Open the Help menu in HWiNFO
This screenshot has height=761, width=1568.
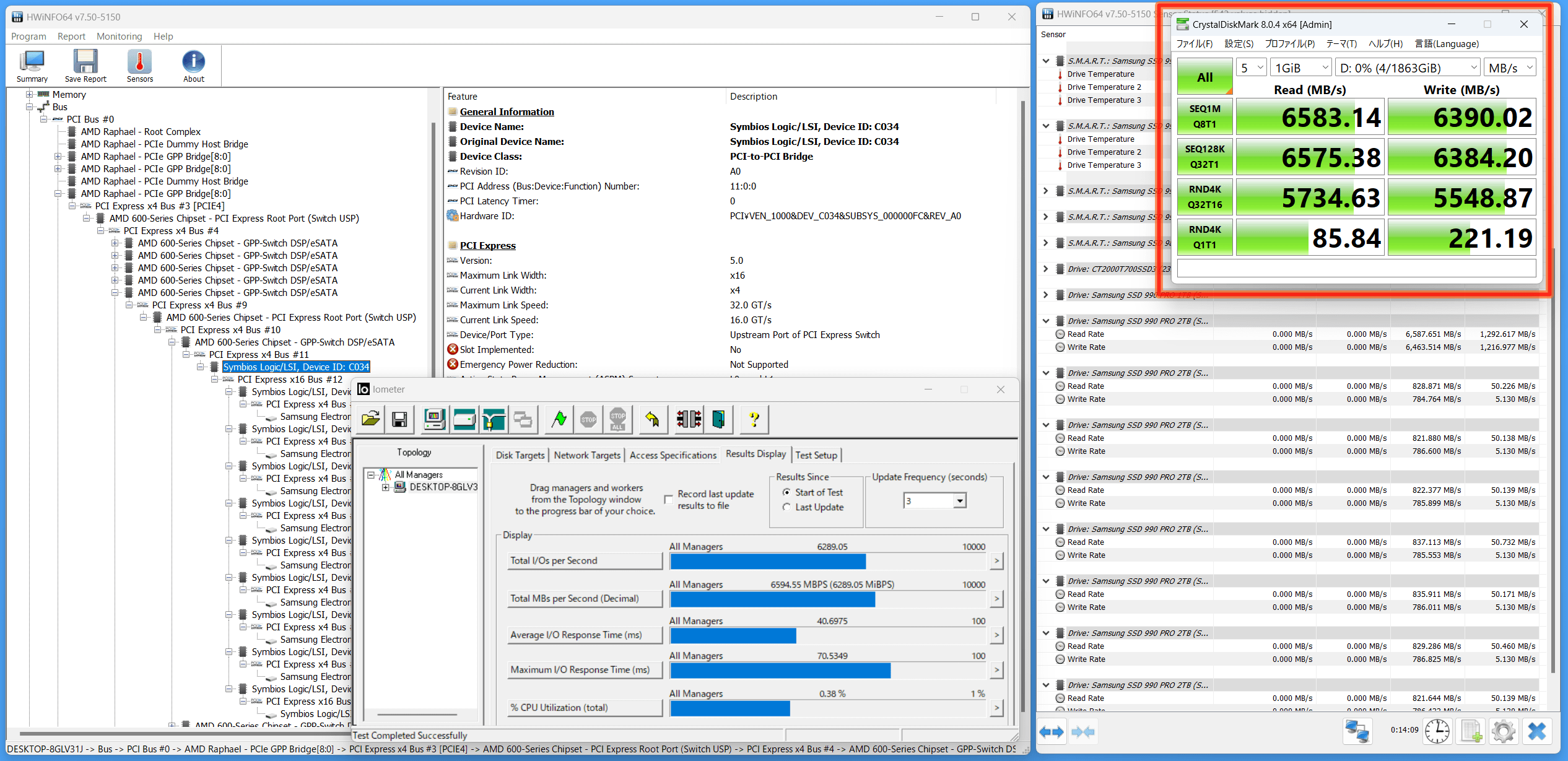[x=163, y=37]
